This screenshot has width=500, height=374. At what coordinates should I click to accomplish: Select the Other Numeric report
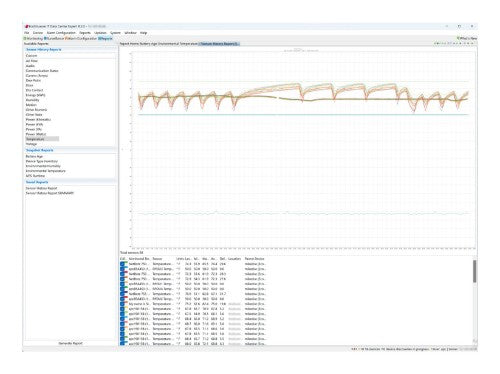click(x=36, y=110)
